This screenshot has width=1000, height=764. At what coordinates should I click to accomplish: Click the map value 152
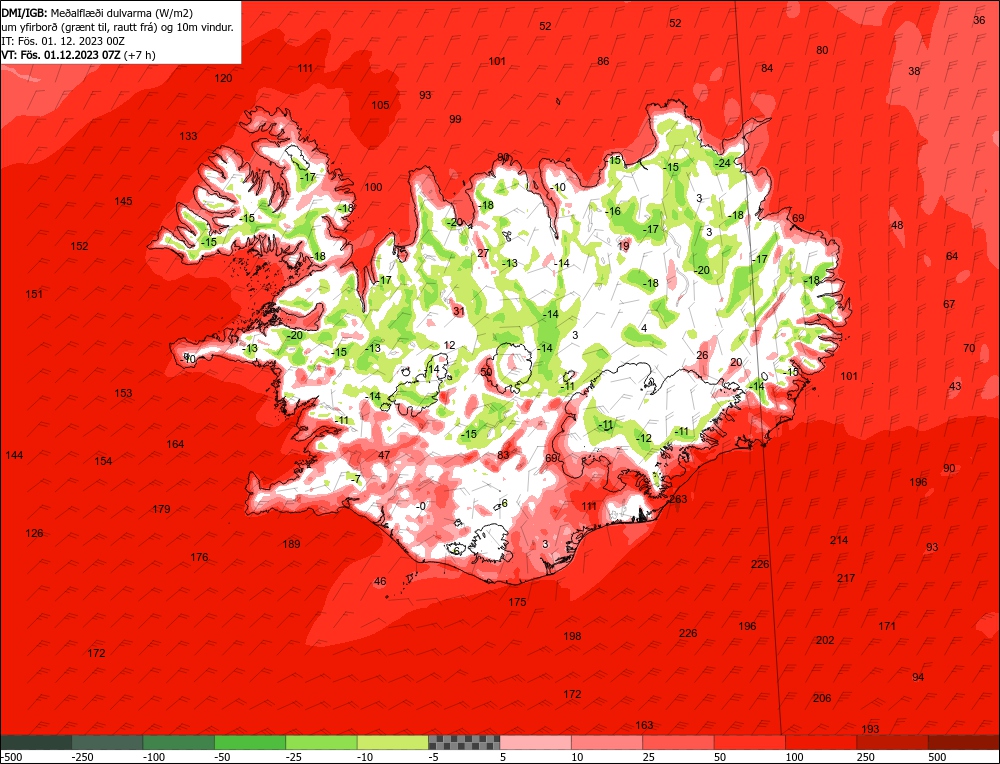79,246
